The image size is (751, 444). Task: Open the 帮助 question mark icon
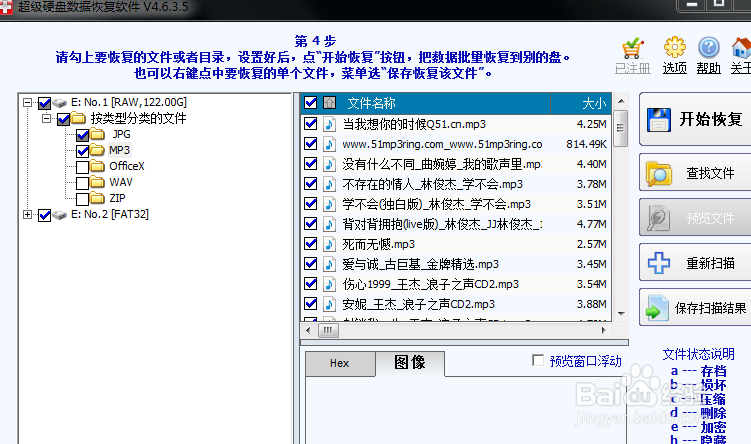click(708, 47)
